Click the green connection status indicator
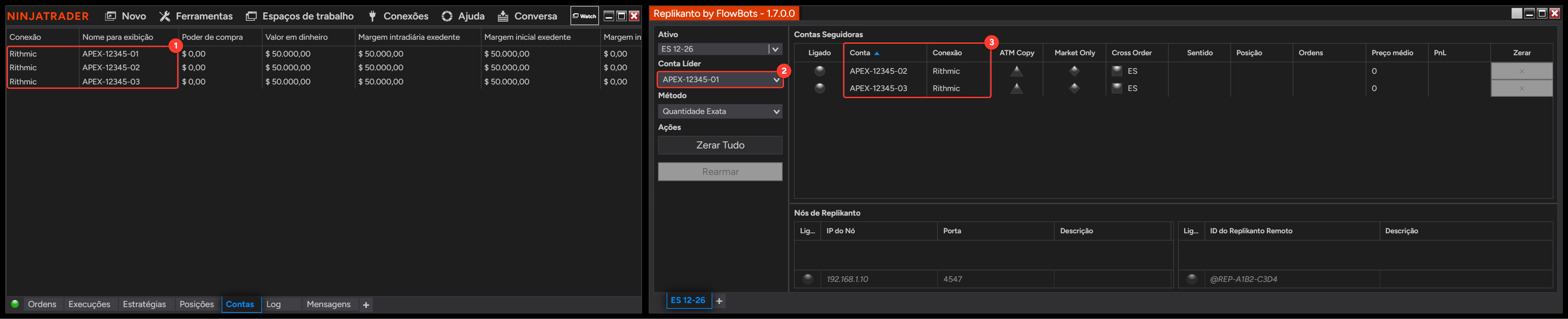Screen dimensions: 1568x319 (15, 304)
